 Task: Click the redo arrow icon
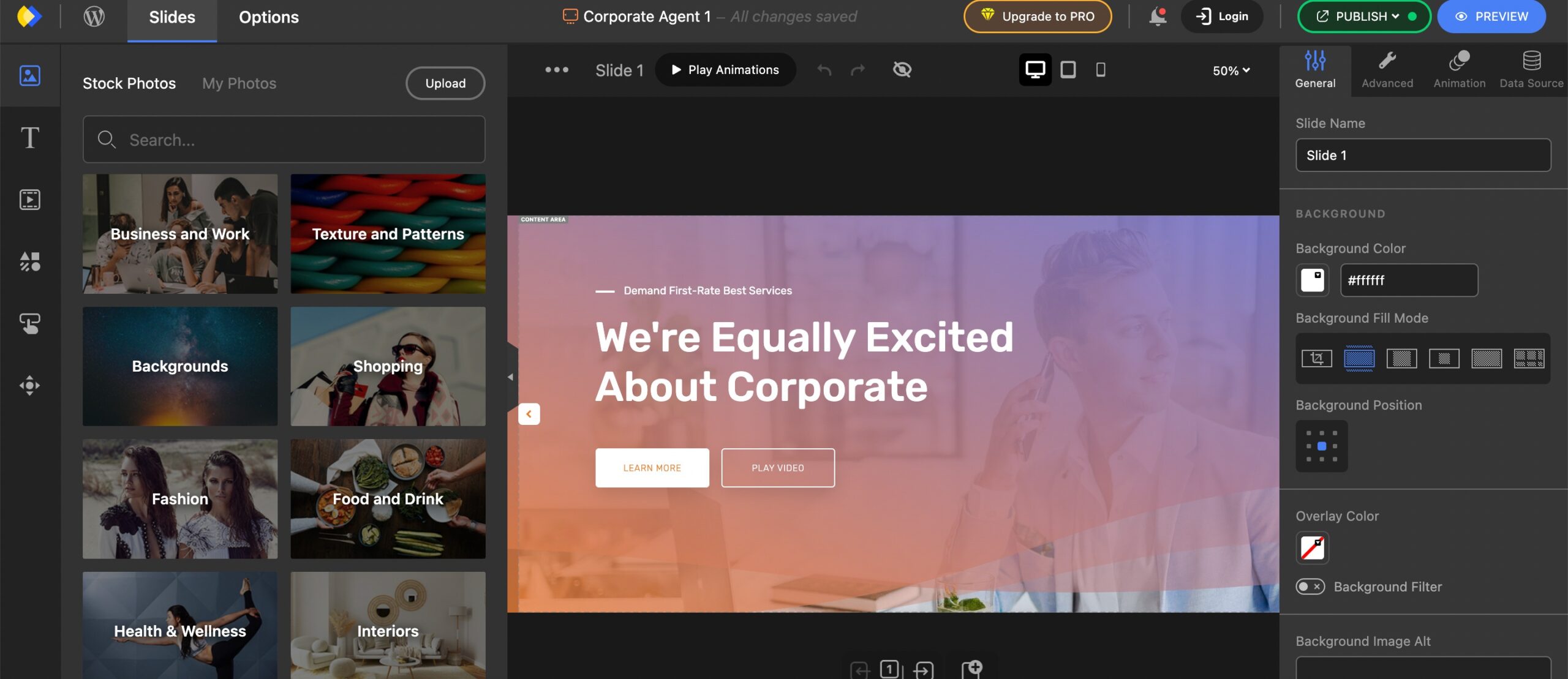click(x=857, y=69)
